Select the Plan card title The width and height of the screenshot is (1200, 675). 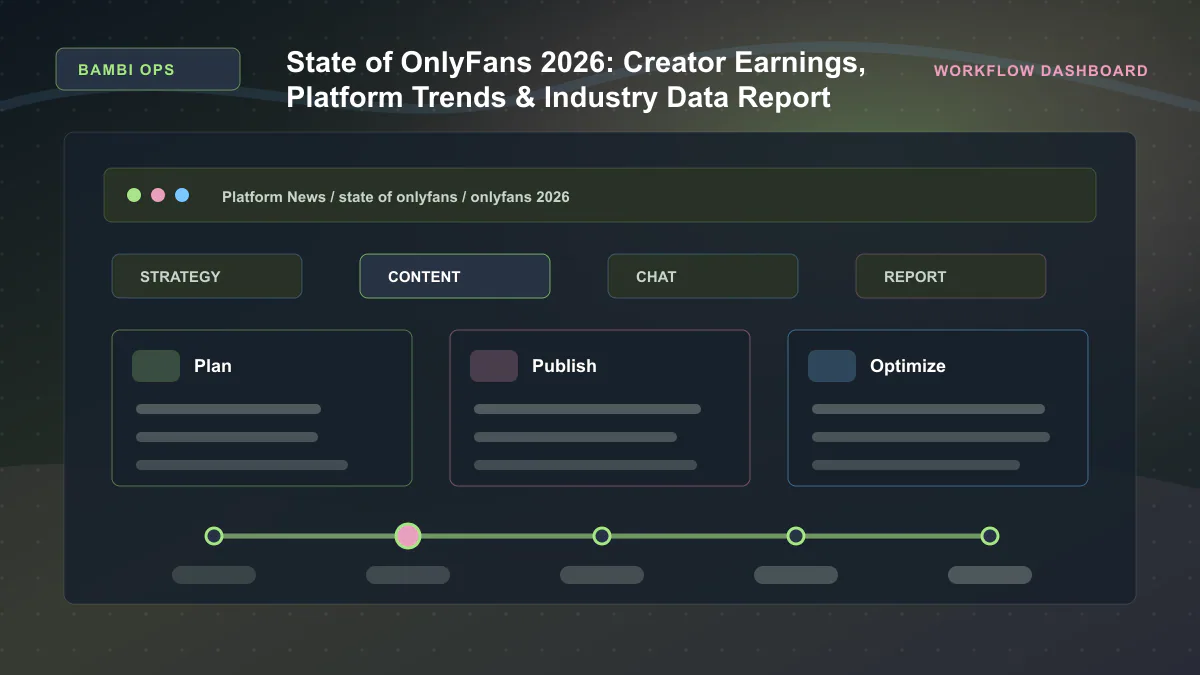tap(213, 366)
